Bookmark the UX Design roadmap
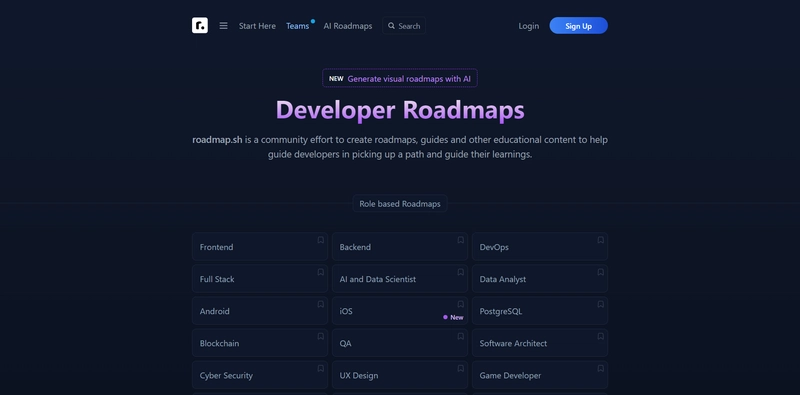Viewport: 800px width, 395px height. (x=460, y=368)
